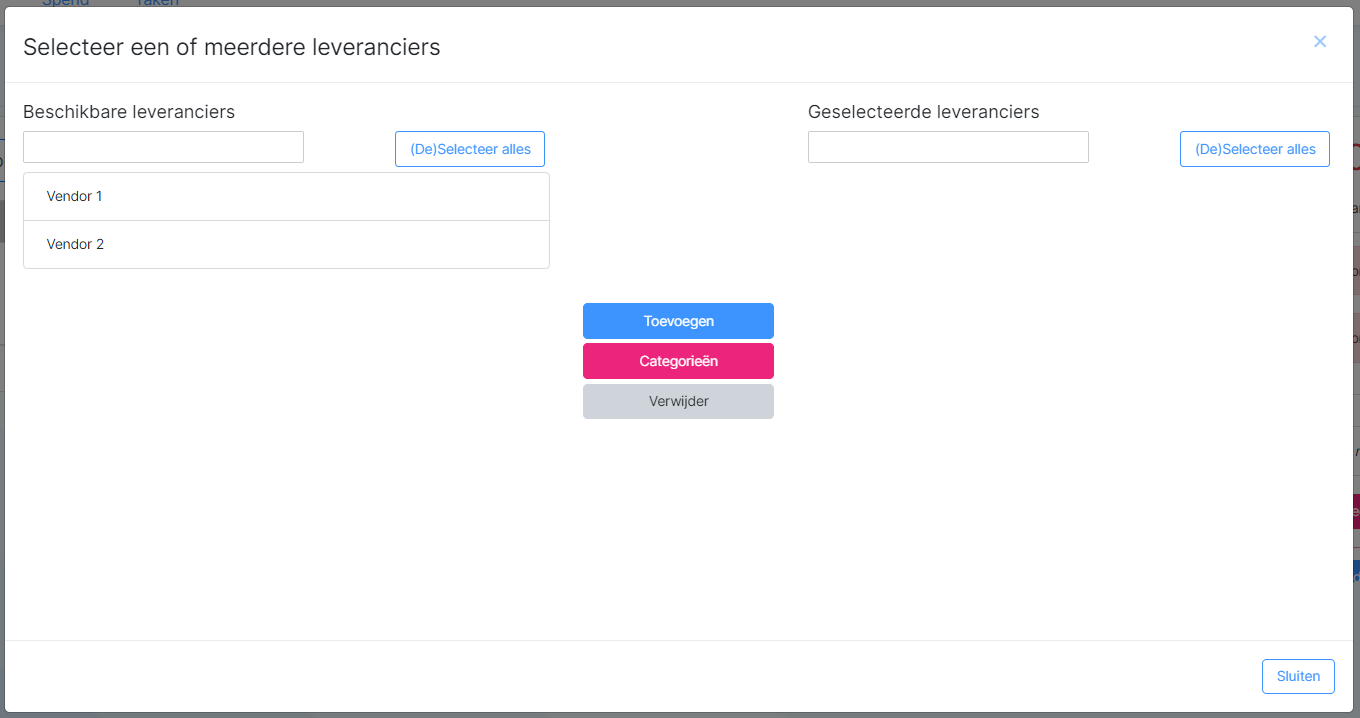
Task: Select Vendor 2 in the list
Action: pos(286,245)
